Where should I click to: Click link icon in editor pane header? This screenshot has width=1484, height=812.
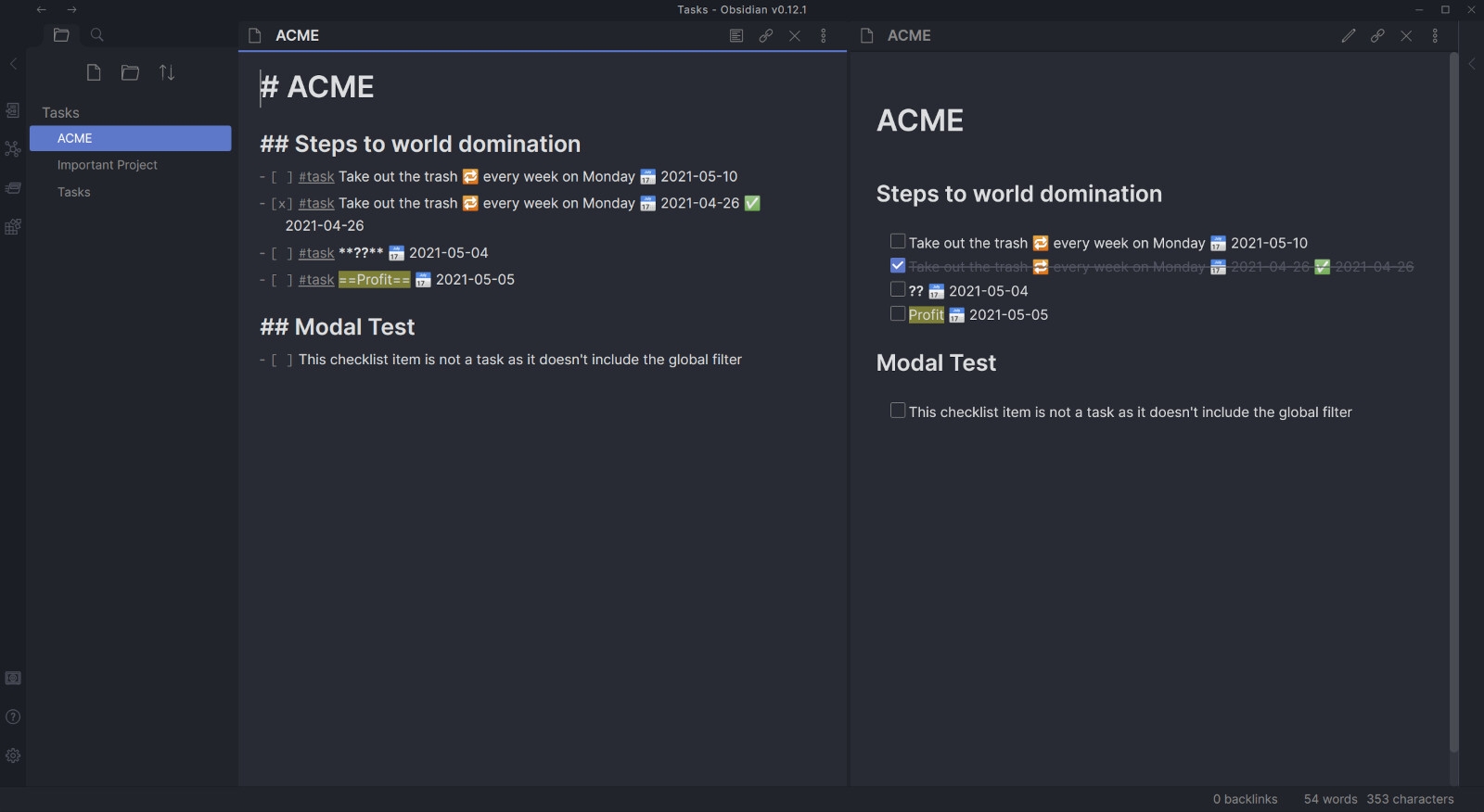[x=766, y=35]
